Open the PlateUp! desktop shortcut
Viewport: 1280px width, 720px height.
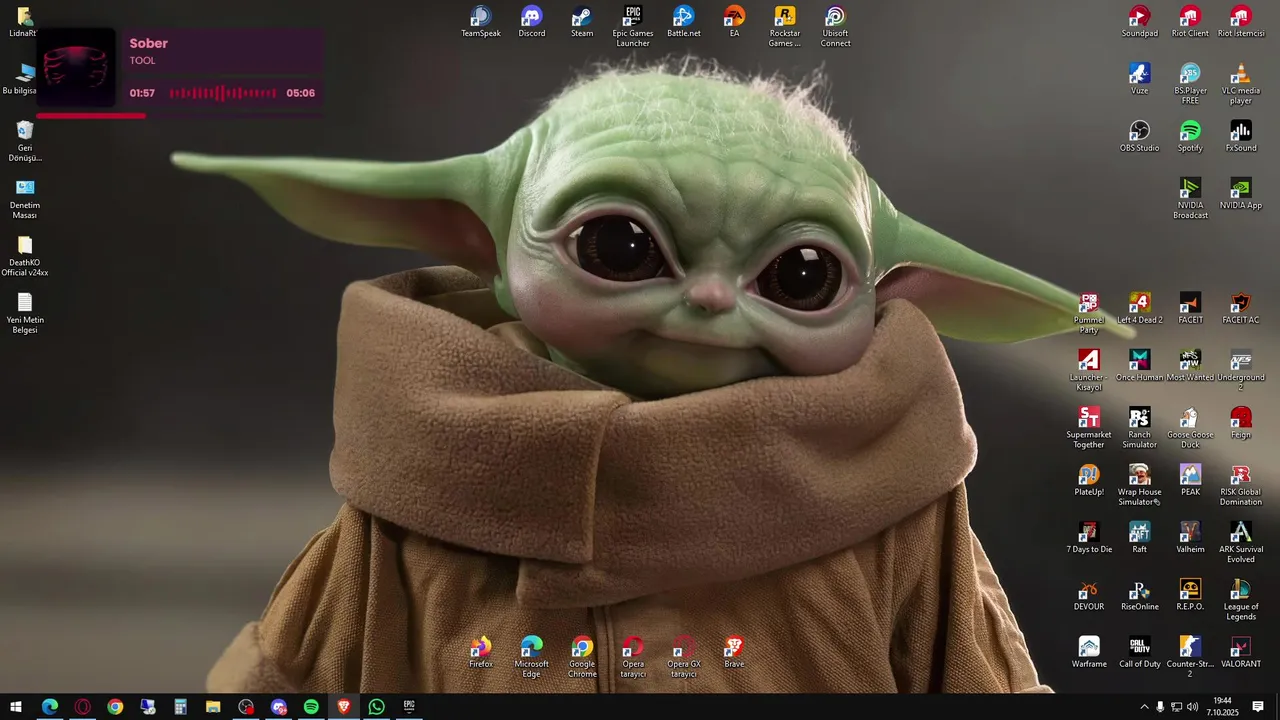(1089, 481)
